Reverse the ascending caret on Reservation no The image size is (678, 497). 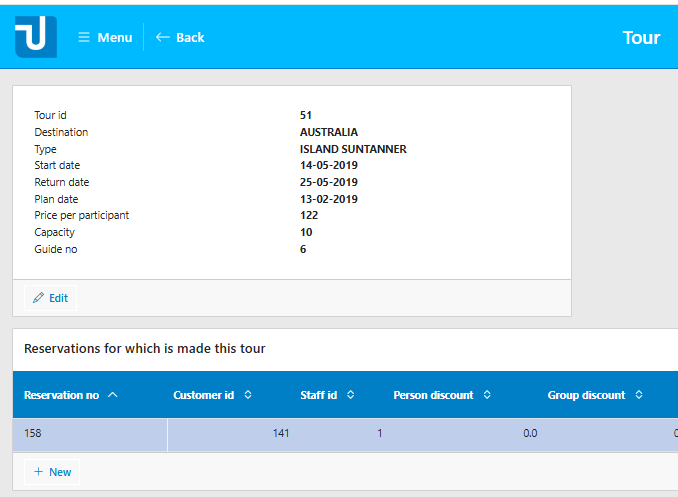click(112, 395)
